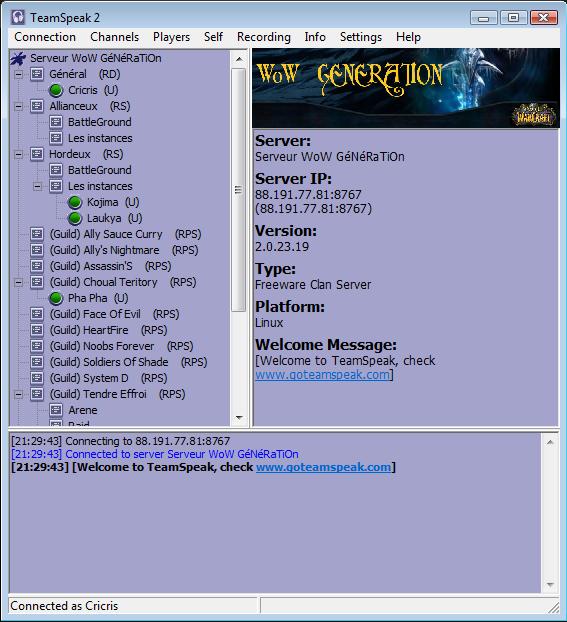Click the chat log scroll-down arrow

(550, 585)
